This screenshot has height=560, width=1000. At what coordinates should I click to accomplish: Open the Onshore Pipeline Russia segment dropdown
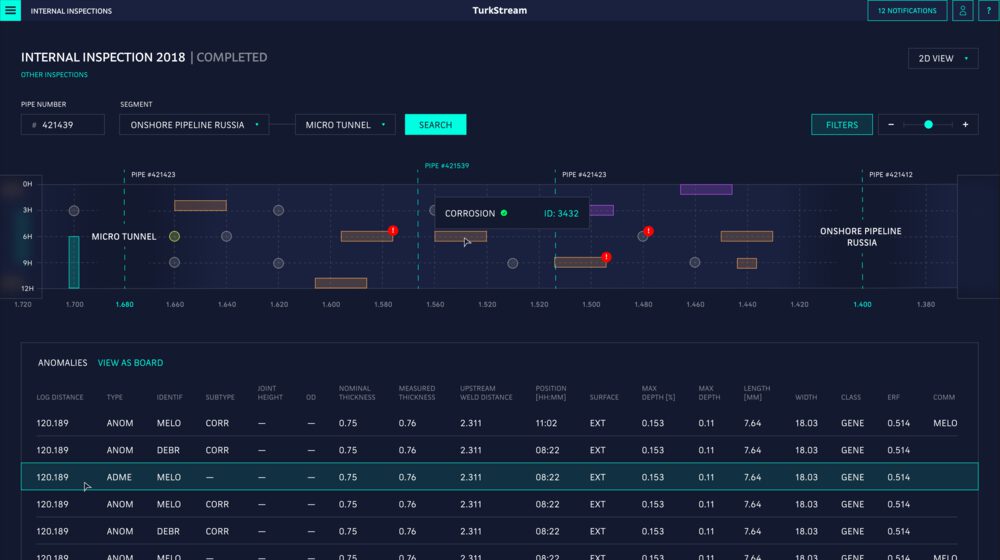point(193,125)
